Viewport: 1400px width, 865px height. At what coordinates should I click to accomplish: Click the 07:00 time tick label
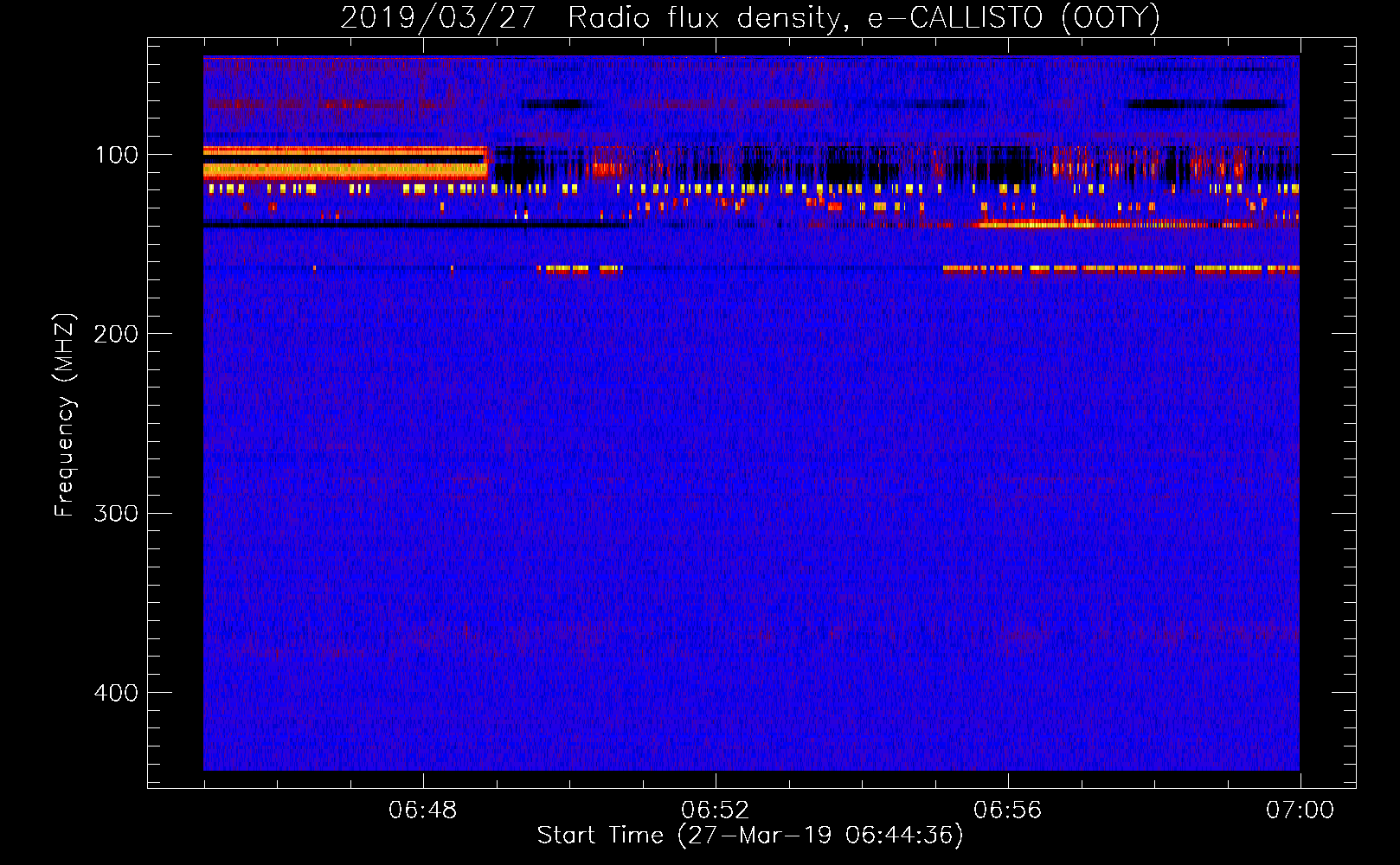point(1300,811)
